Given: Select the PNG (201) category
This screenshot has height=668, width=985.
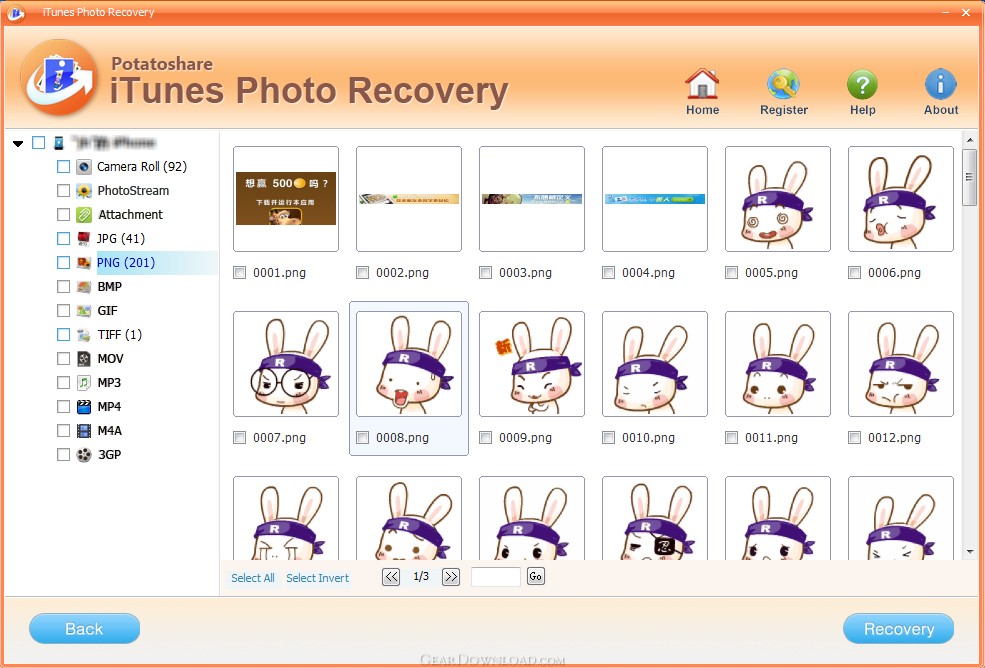Looking at the screenshot, I should click(126, 263).
